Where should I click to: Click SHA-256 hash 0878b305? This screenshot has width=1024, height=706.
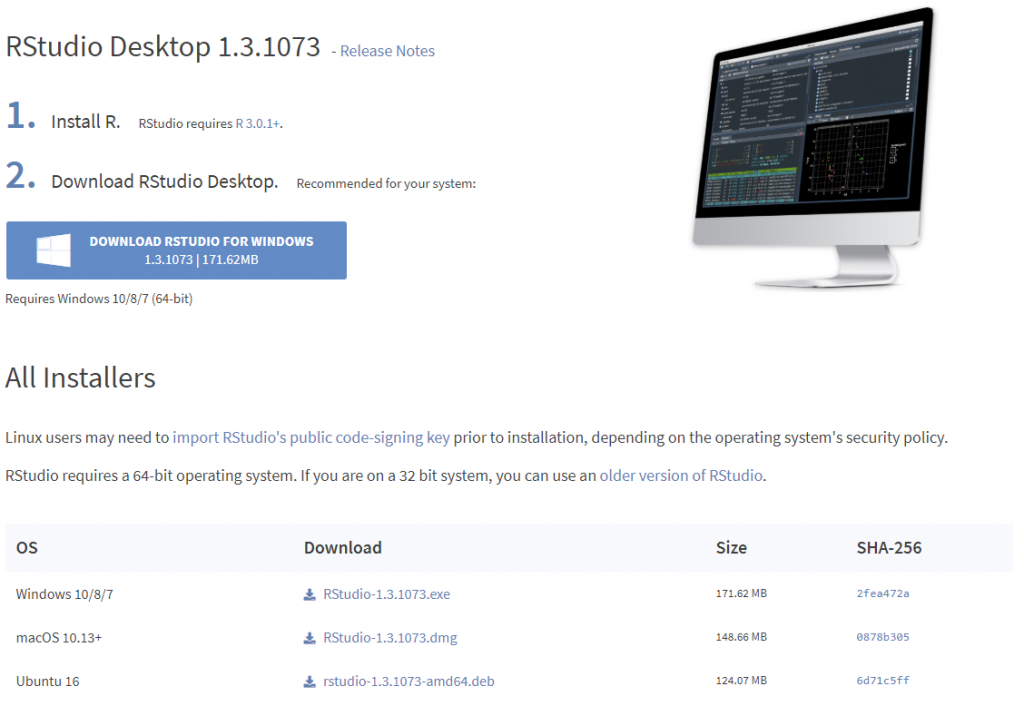[883, 638]
